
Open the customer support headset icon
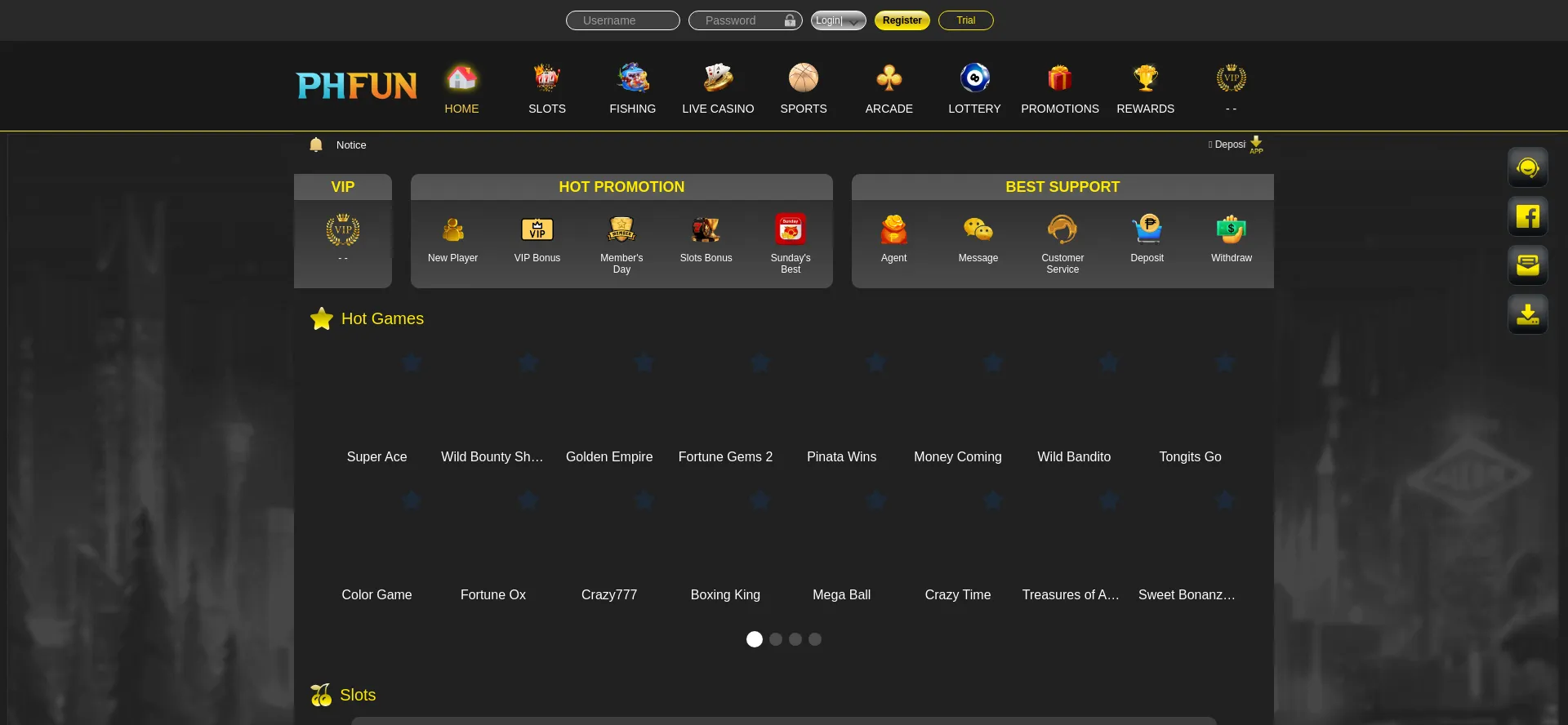(x=1527, y=167)
